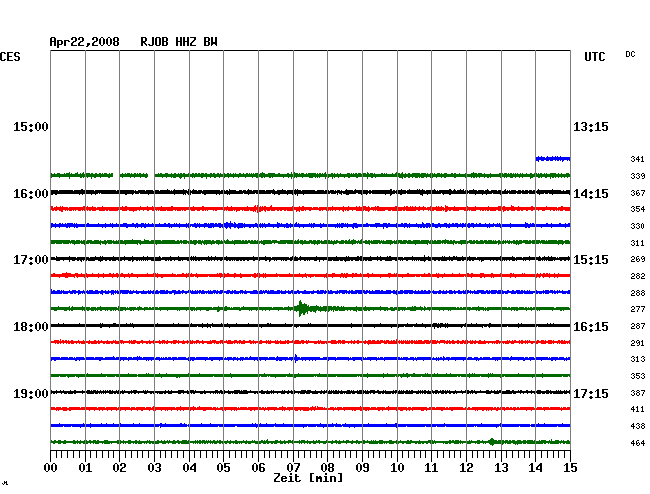The width and height of the screenshot is (650, 494).
Task: Click the DC value "353"
Action: (x=638, y=376)
